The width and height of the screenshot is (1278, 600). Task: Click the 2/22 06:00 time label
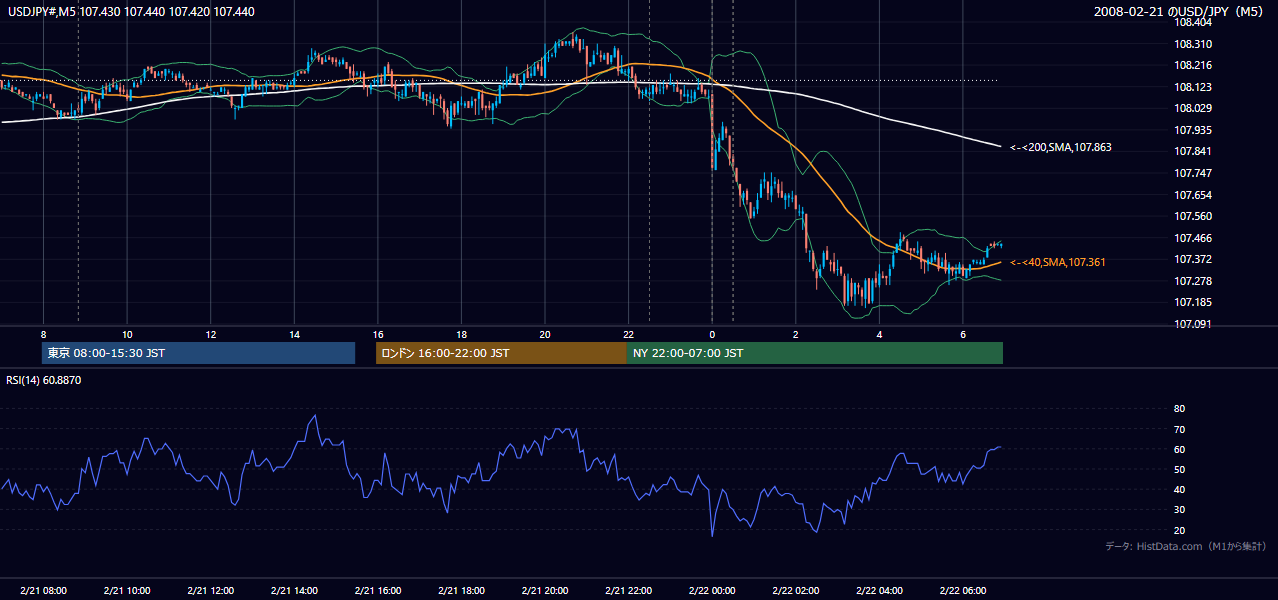[x=962, y=591]
